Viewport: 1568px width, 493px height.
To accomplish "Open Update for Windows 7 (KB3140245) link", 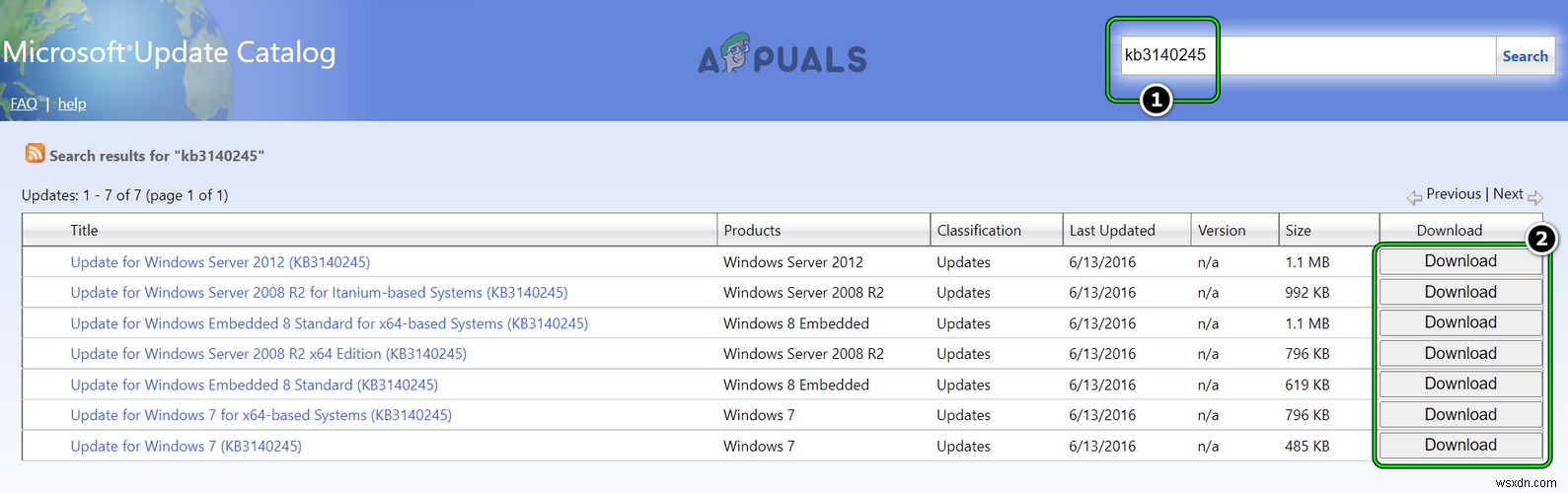I will (x=186, y=446).
